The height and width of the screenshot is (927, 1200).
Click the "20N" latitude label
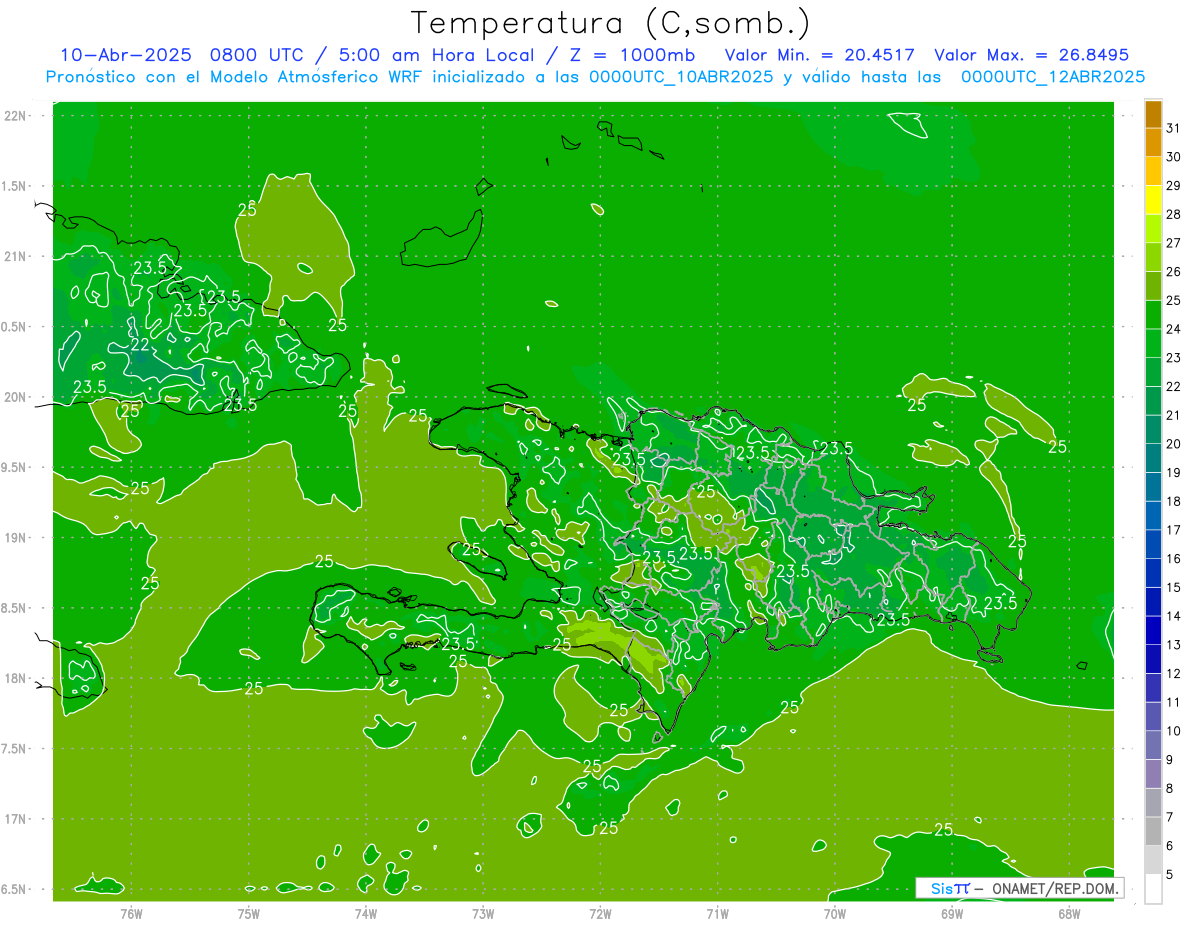(x=15, y=397)
